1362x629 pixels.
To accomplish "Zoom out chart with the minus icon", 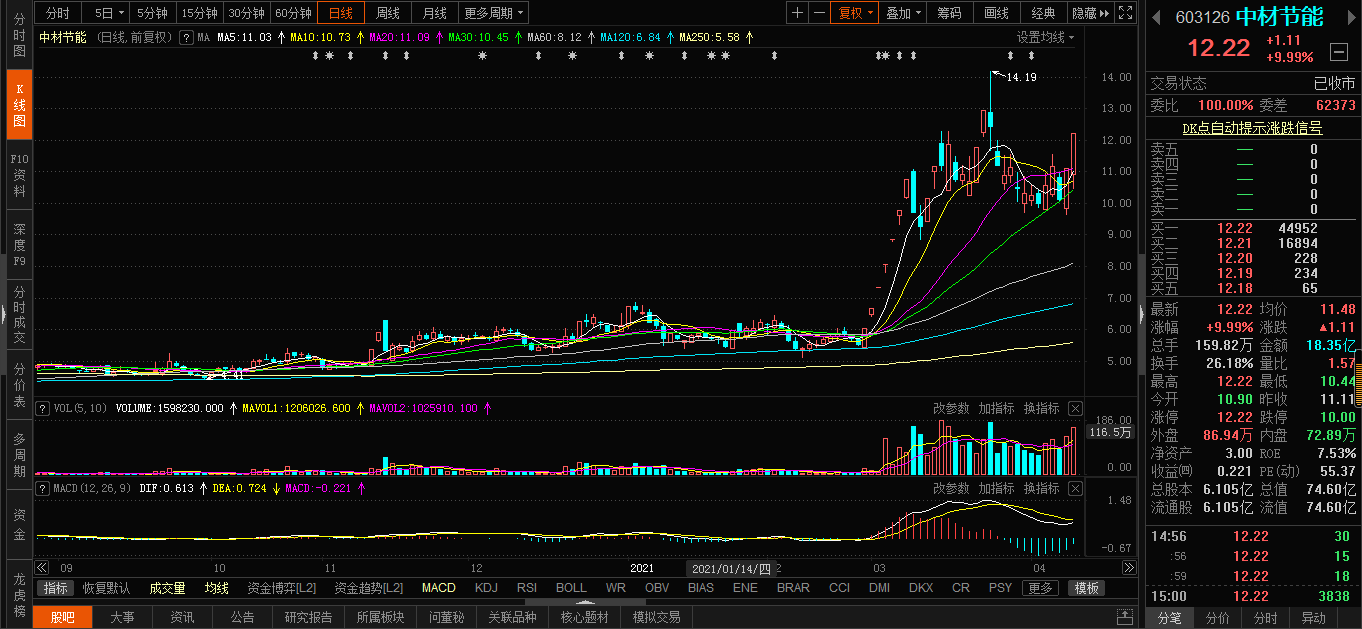I will click(819, 13).
